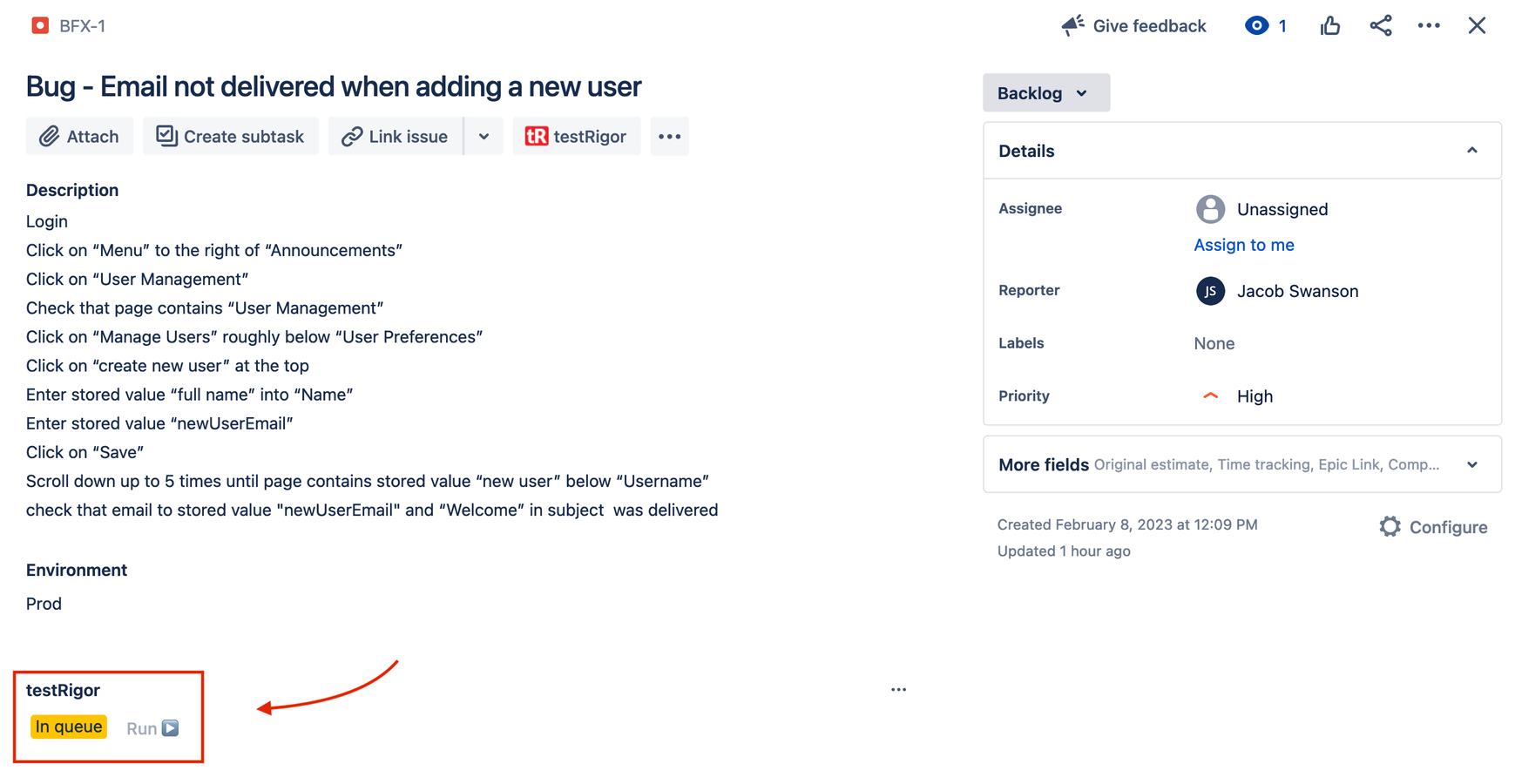Image resolution: width=1515 pixels, height=784 pixels.
Task: Click the High priority value text
Action: click(x=1255, y=396)
